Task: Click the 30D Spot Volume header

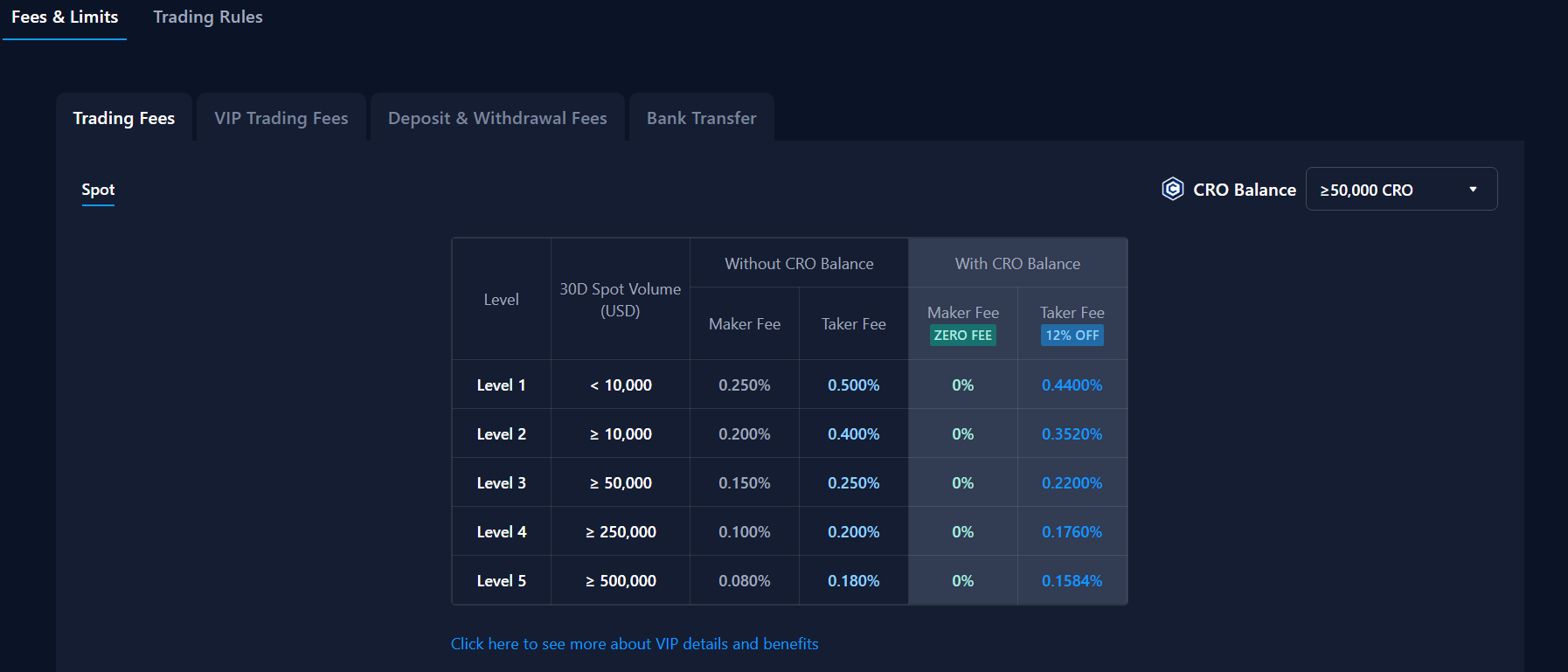Action: point(620,300)
